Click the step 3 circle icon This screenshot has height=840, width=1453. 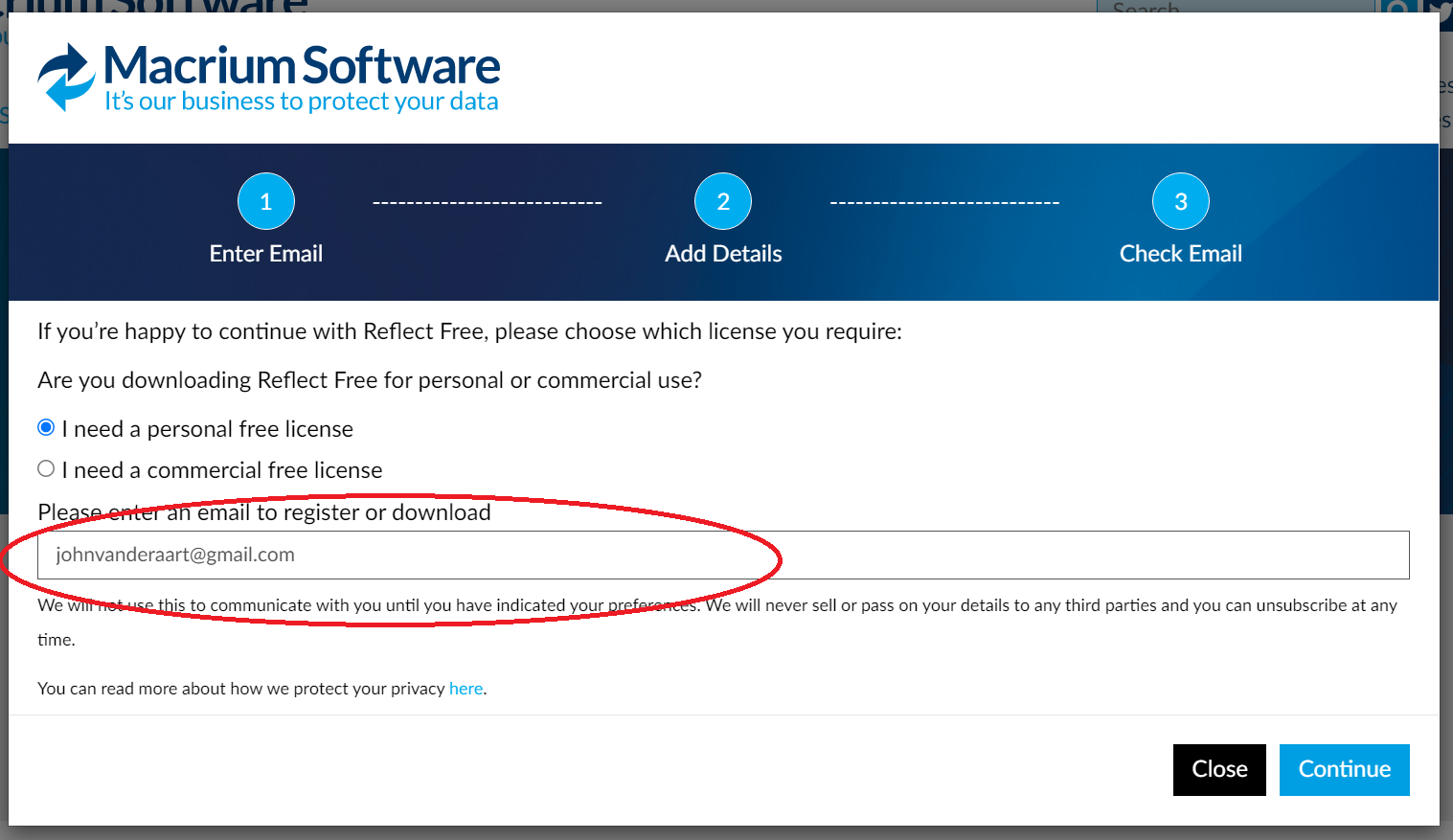(1180, 201)
